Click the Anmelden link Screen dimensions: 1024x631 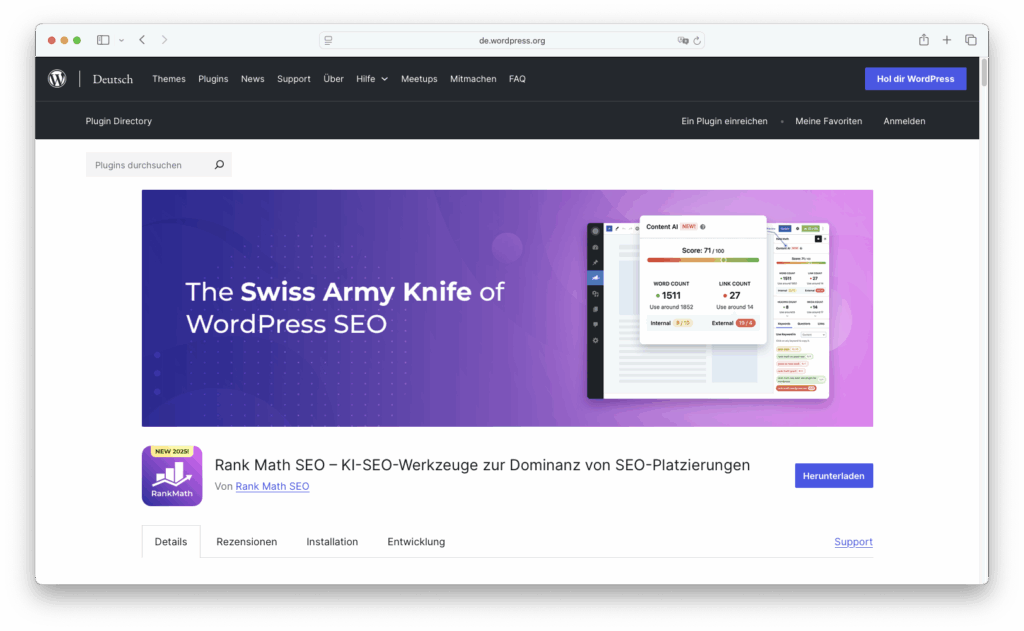click(x=904, y=121)
